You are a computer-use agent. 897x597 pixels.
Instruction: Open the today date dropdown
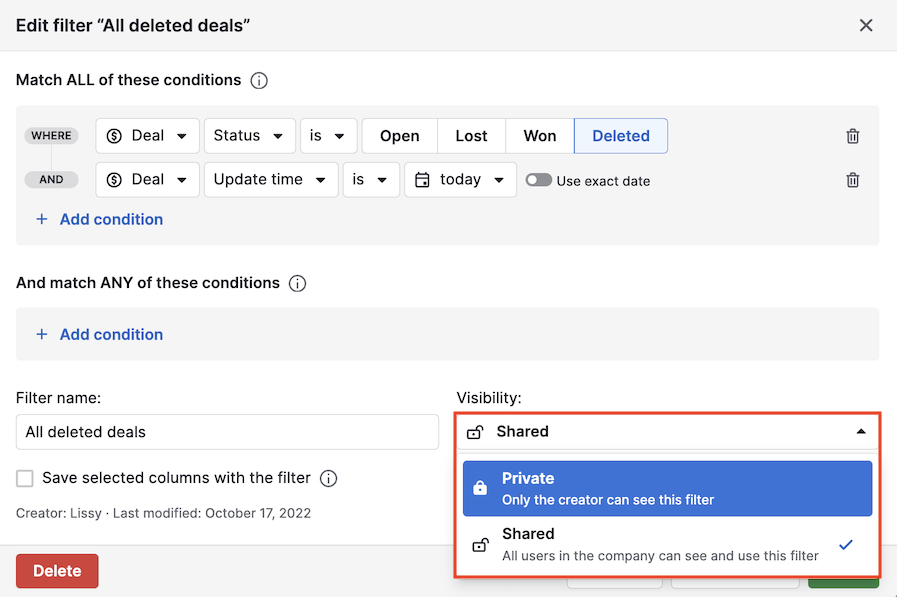pyautogui.click(x=460, y=179)
